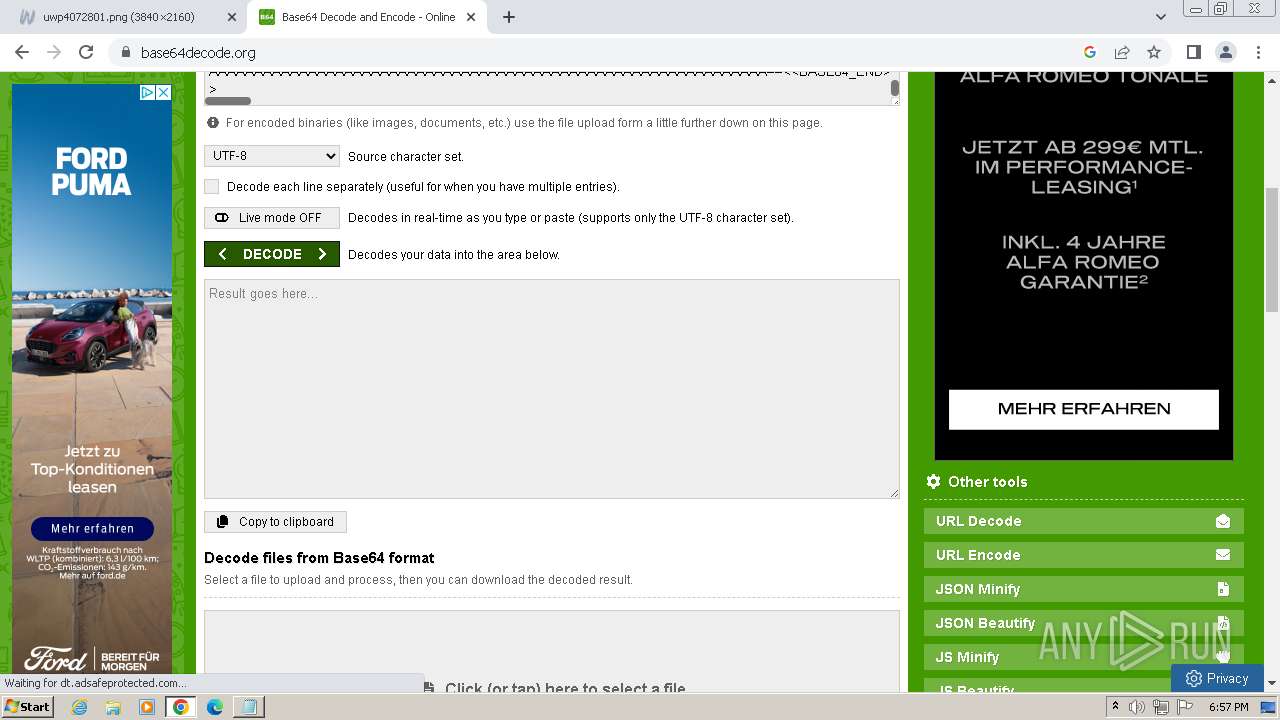Click vertical scrollbar of input box

pyautogui.click(x=895, y=88)
